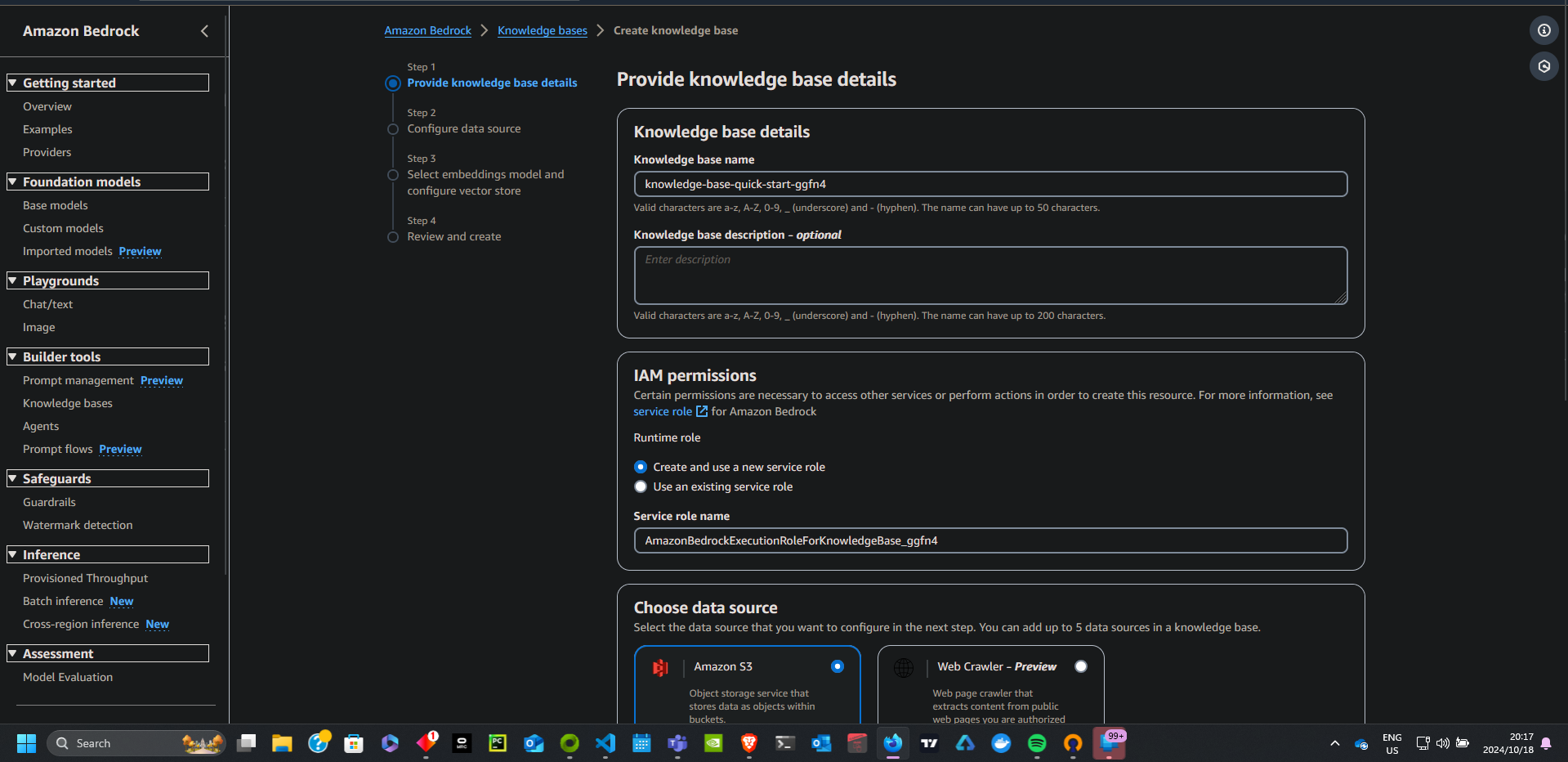Viewport: 1568px width, 762px height.
Task: Open Microsoft Teams from the taskbar
Action: (677, 743)
